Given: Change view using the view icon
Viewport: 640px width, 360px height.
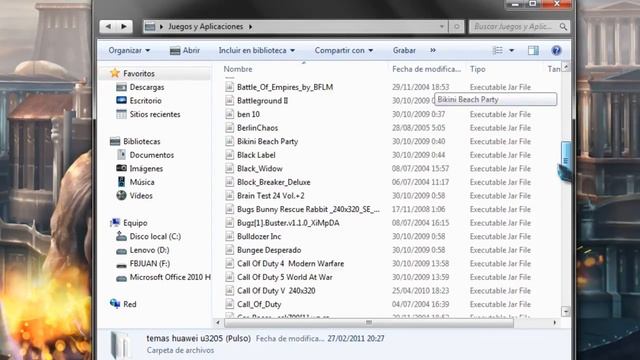Looking at the screenshot, I should [x=498, y=50].
